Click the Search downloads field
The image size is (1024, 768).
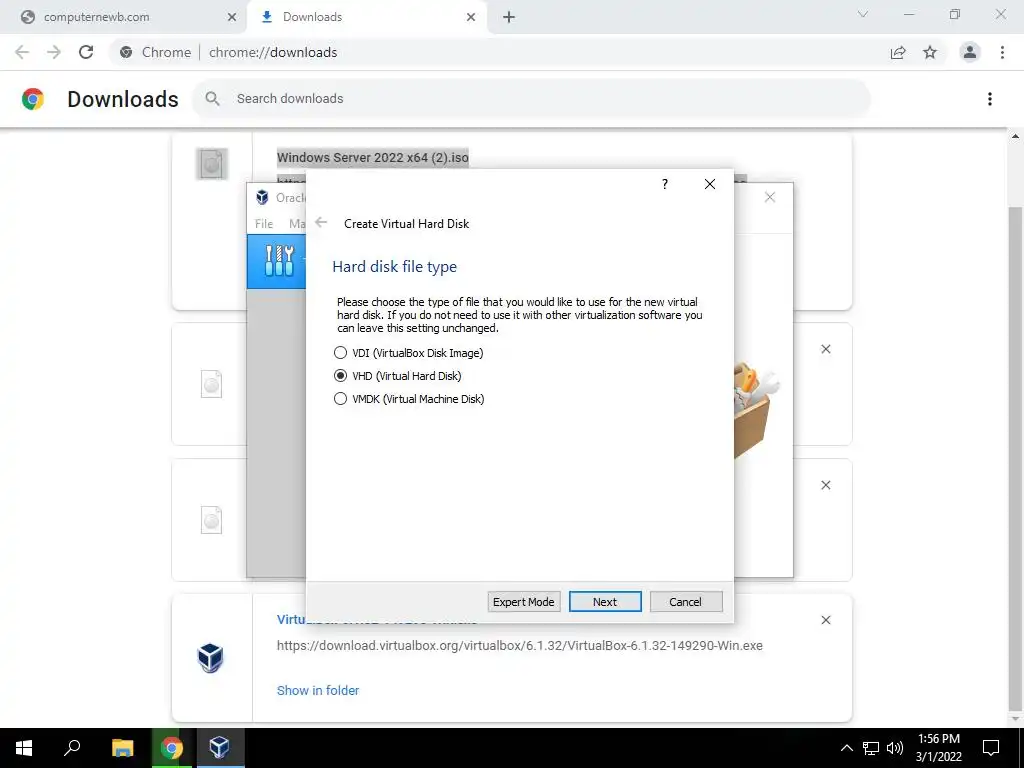tap(532, 99)
